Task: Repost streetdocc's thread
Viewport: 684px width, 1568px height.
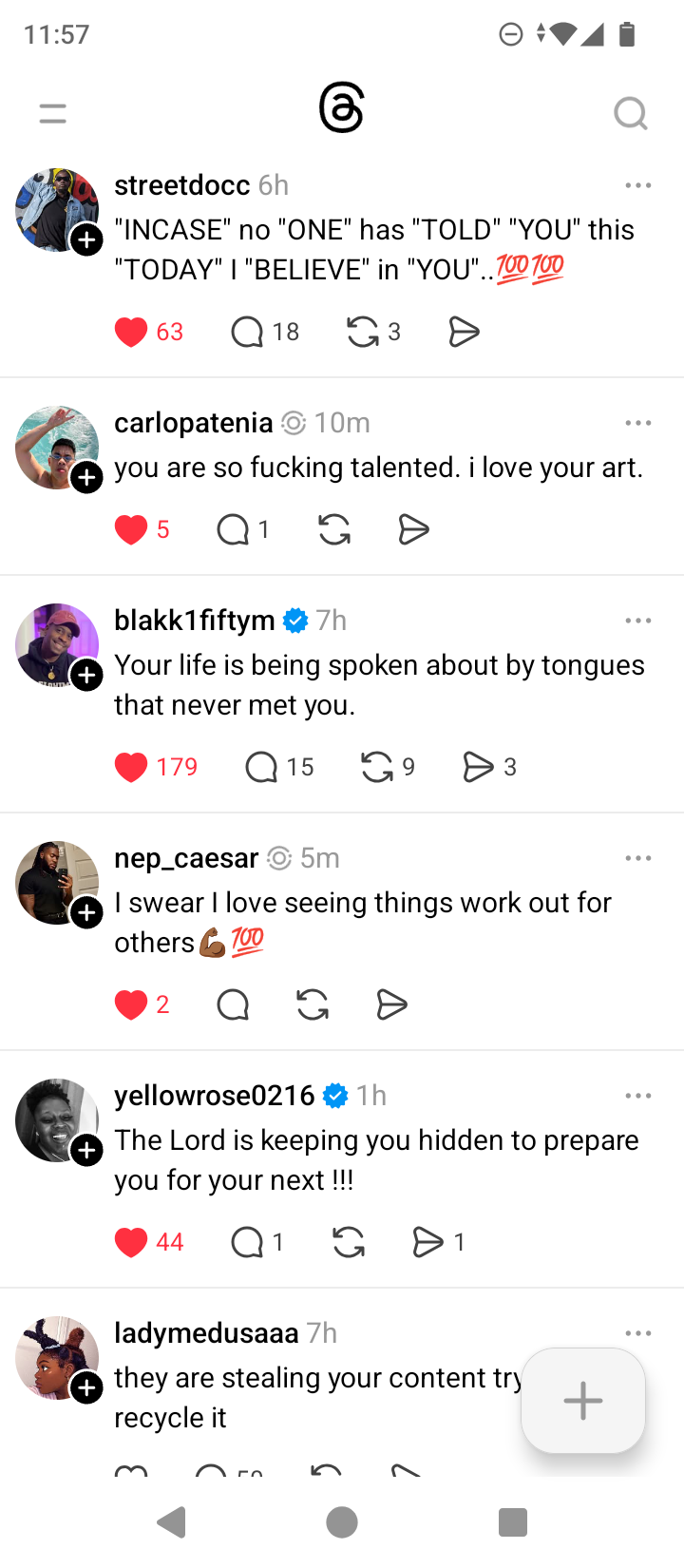Action: (363, 332)
